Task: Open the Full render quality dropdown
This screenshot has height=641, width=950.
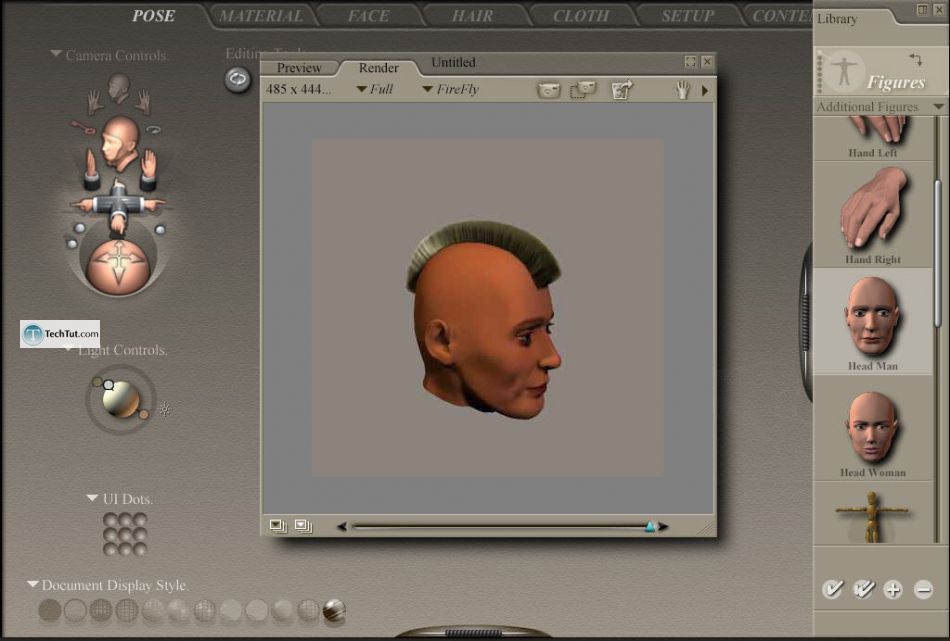Action: (376, 89)
